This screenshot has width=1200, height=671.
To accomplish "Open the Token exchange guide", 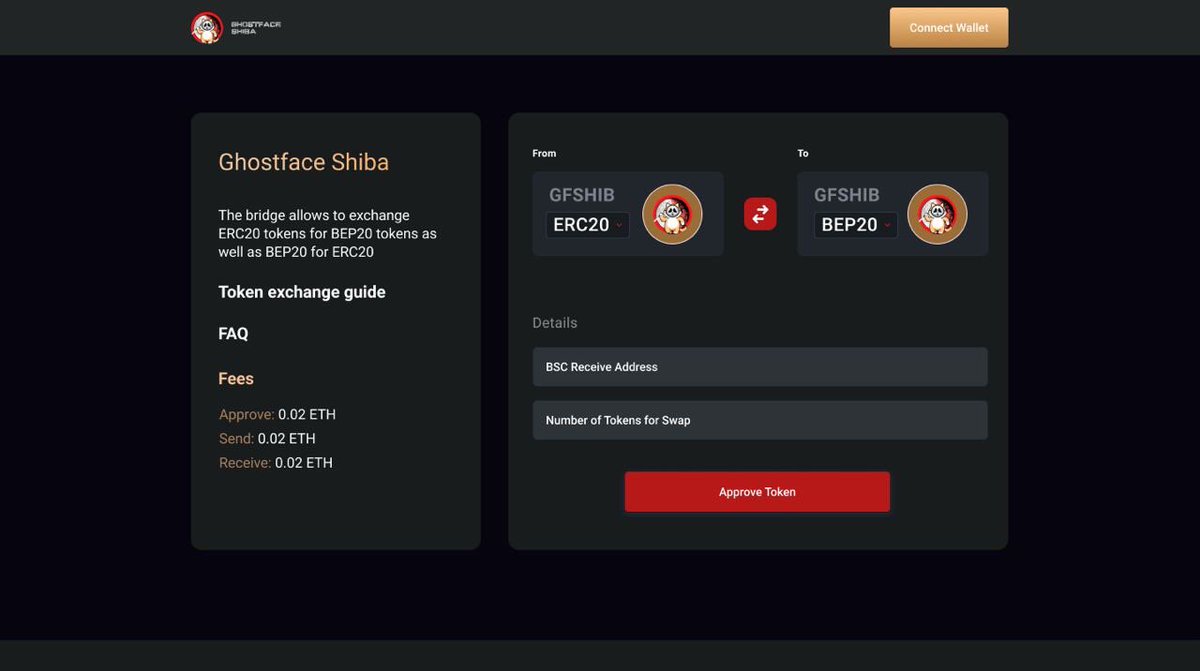I will click(x=302, y=292).
